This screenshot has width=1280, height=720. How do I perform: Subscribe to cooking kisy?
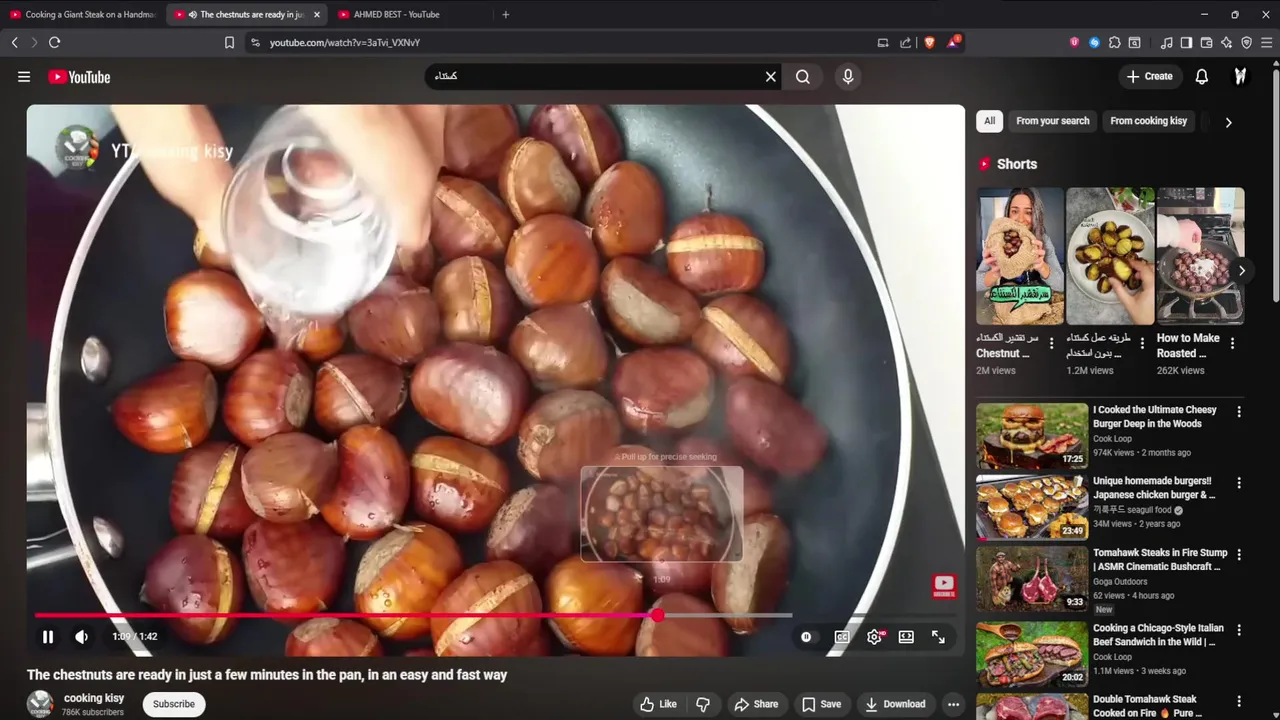[x=174, y=704]
